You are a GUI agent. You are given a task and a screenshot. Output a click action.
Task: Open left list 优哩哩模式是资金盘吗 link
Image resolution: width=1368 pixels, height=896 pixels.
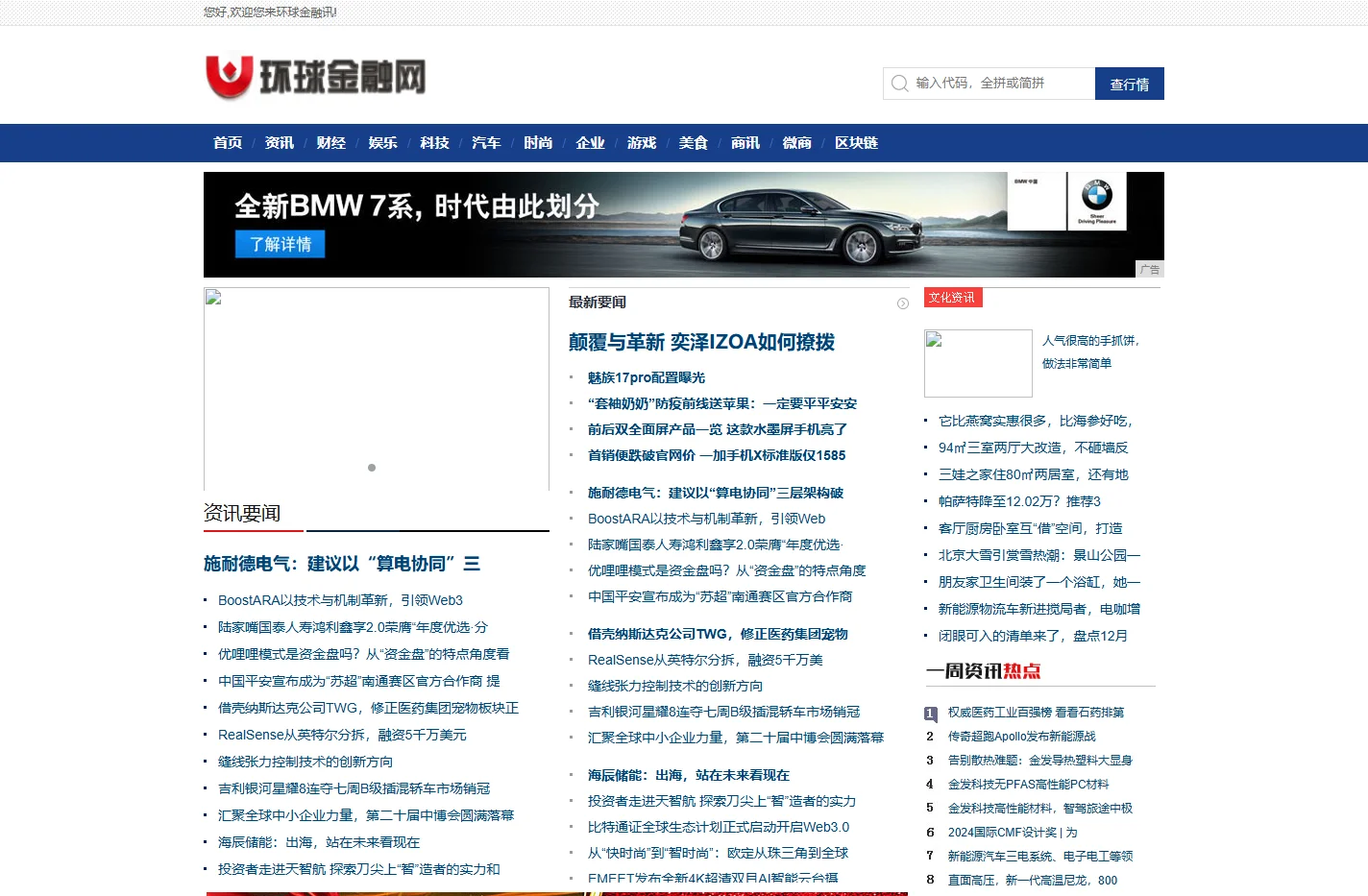click(364, 654)
